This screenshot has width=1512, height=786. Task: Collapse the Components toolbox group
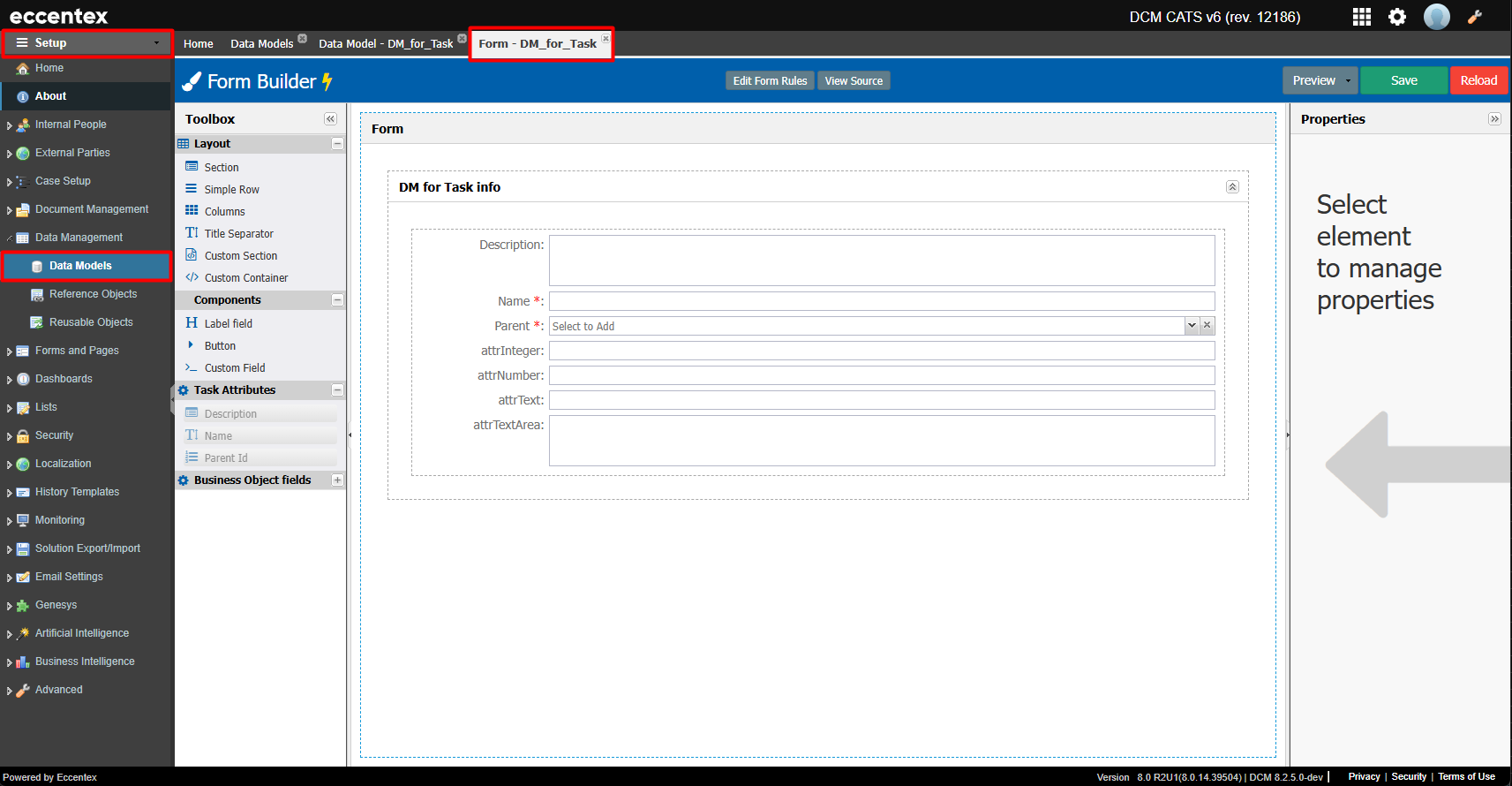[x=337, y=300]
